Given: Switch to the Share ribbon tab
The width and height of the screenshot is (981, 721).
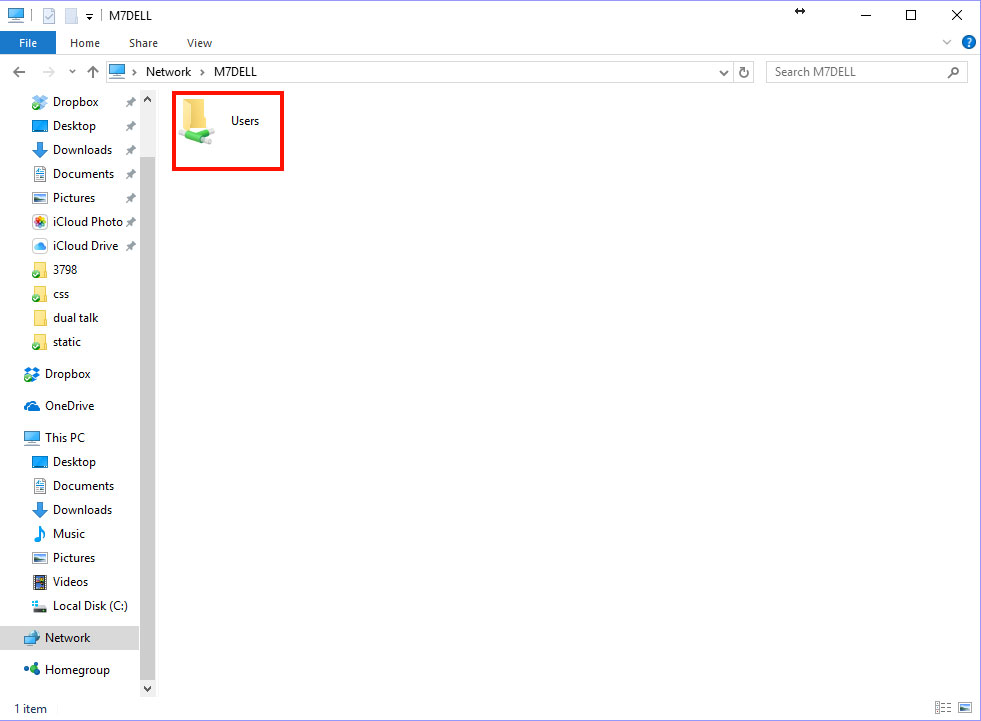Looking at the screenshot, I should [143, 43].
